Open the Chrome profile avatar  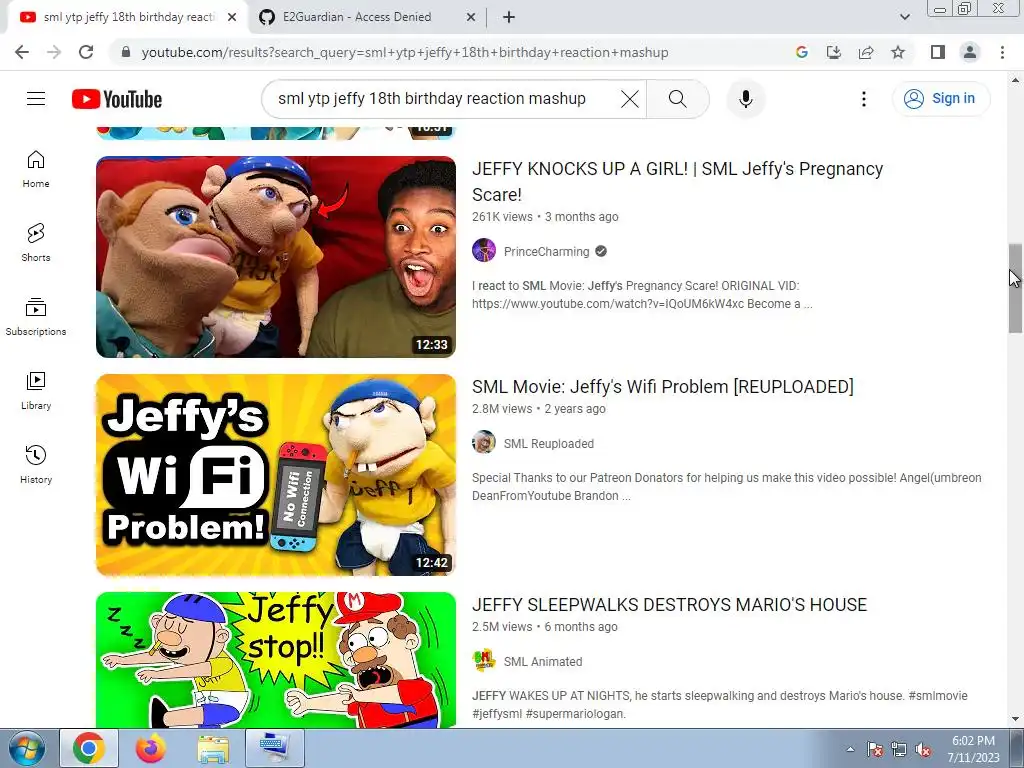(970, 52)
